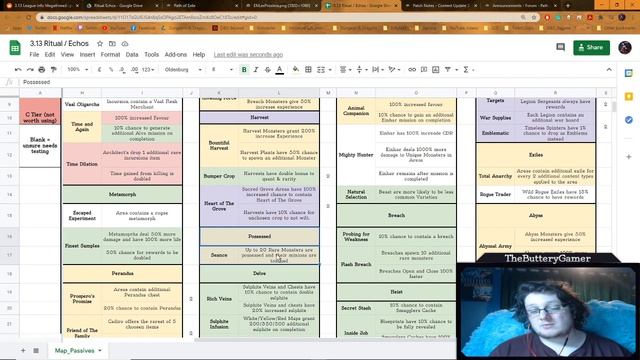Open vertical align dropdown
Screen dimensions: 640x360
click(361, 70)
